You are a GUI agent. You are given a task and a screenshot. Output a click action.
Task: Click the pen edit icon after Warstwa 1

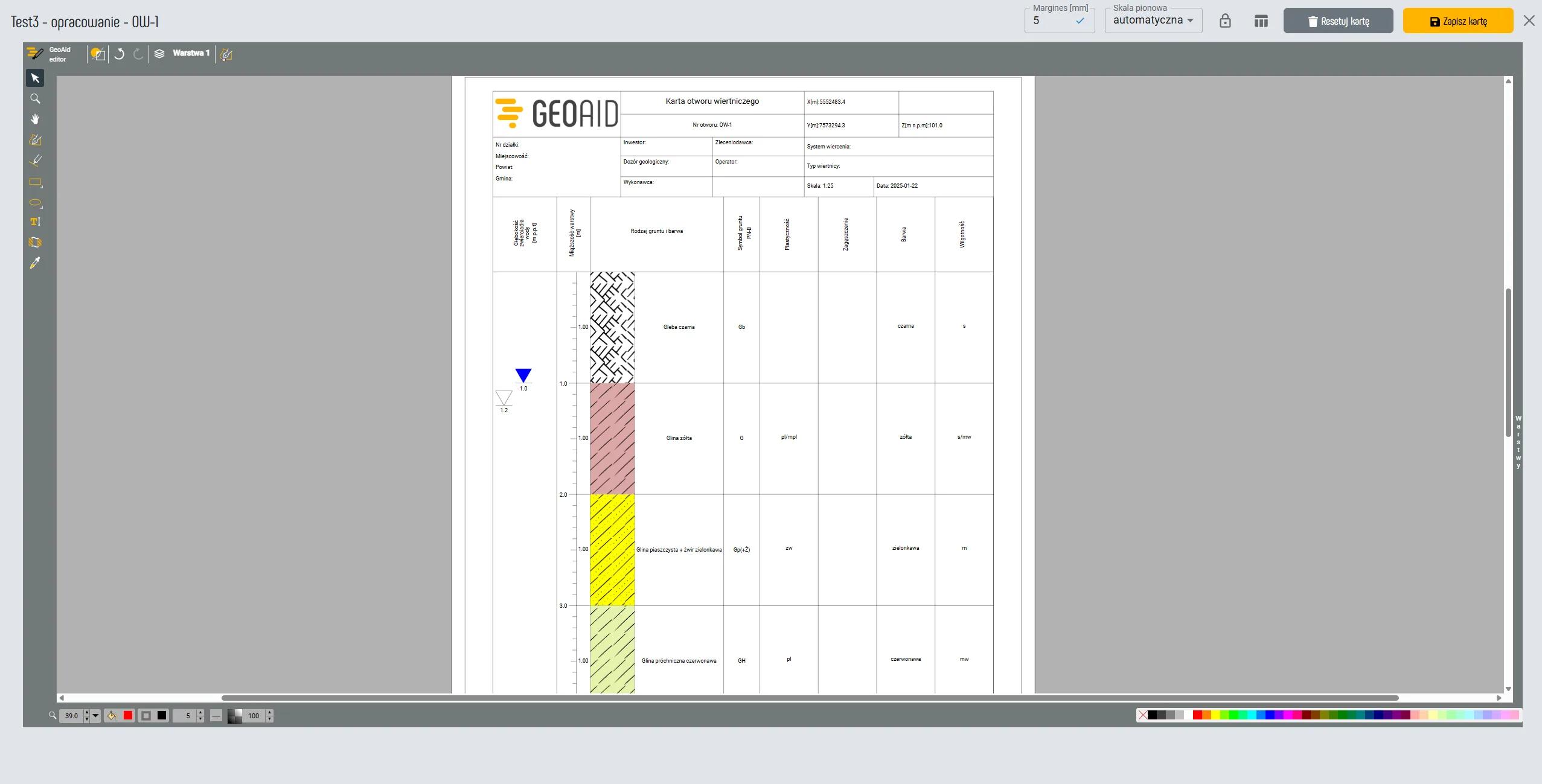226,54
